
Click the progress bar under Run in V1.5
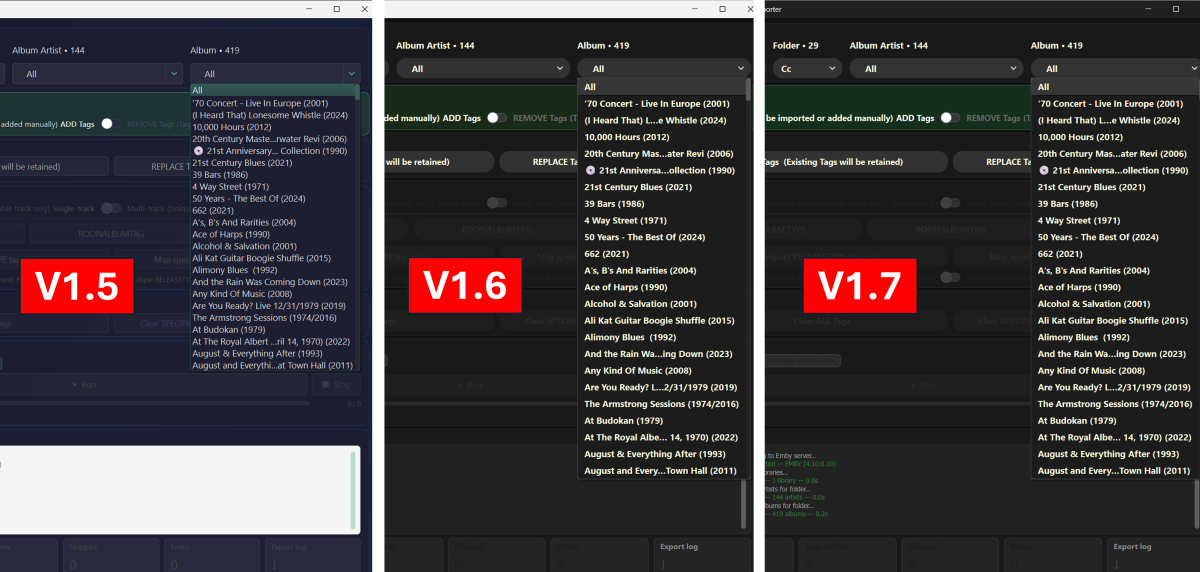point(155,403)
